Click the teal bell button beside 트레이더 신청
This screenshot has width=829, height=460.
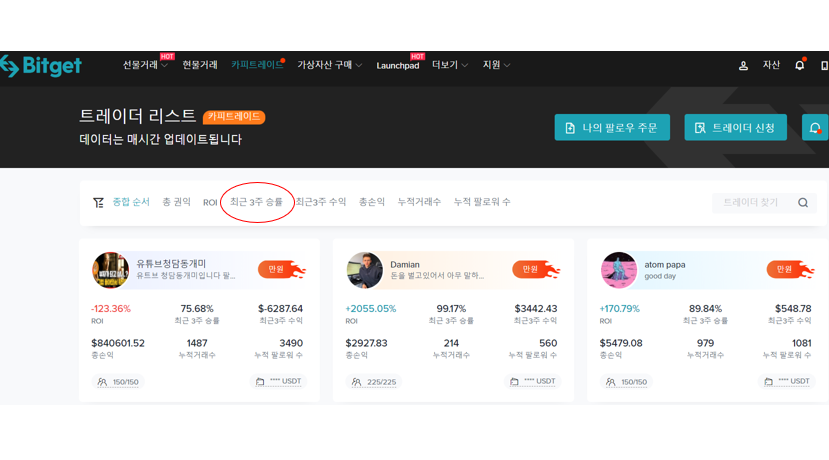815,127
